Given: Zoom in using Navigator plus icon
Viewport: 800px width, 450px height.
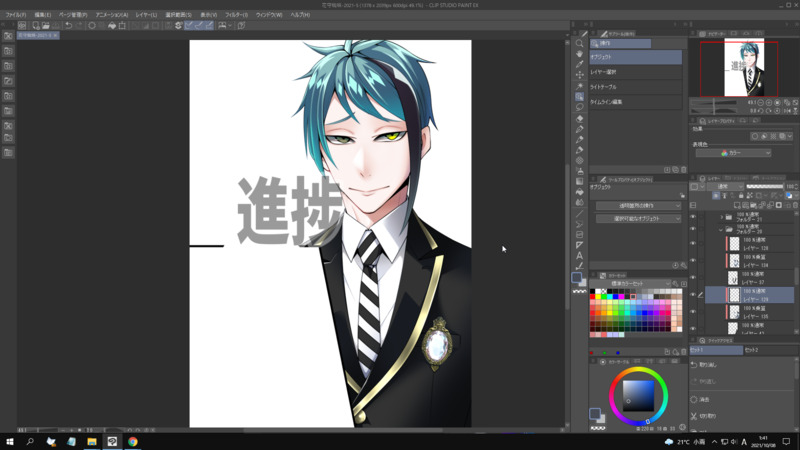Looking at the screenshot, I should [x=769, y=103].
